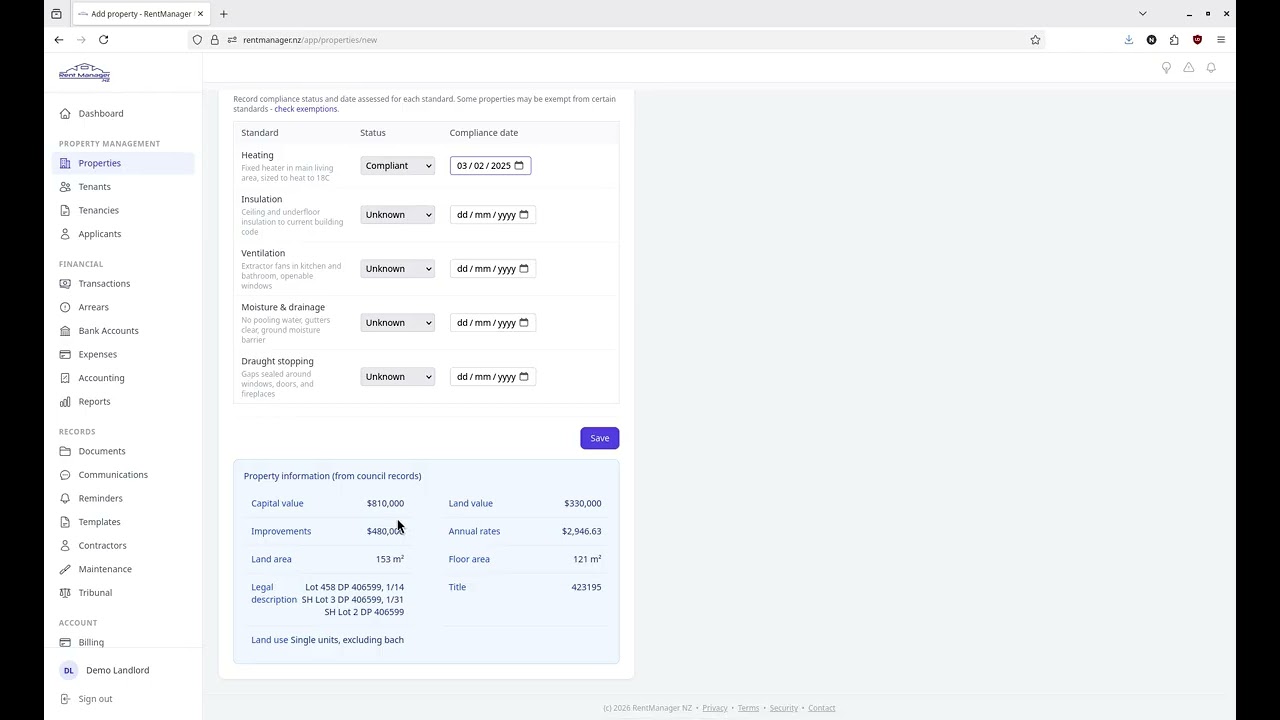Screen dimensions: 1280x720
Task: Click the Documents sidebar icon
Action: point(66,451)
